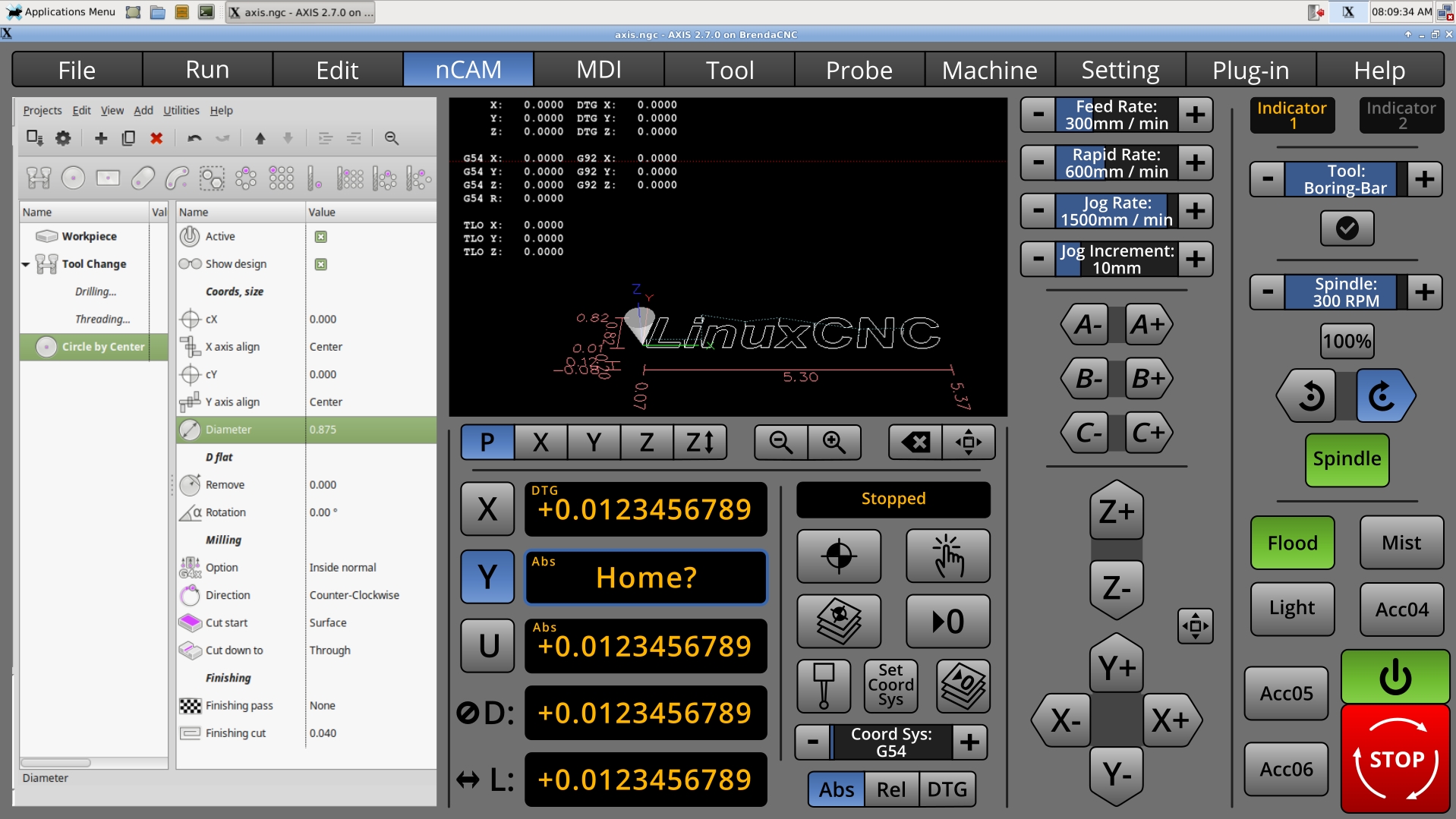Click the zoom-out magnifier in nCAM toolbar
The image size is (1456, 819).
point(391,138)
